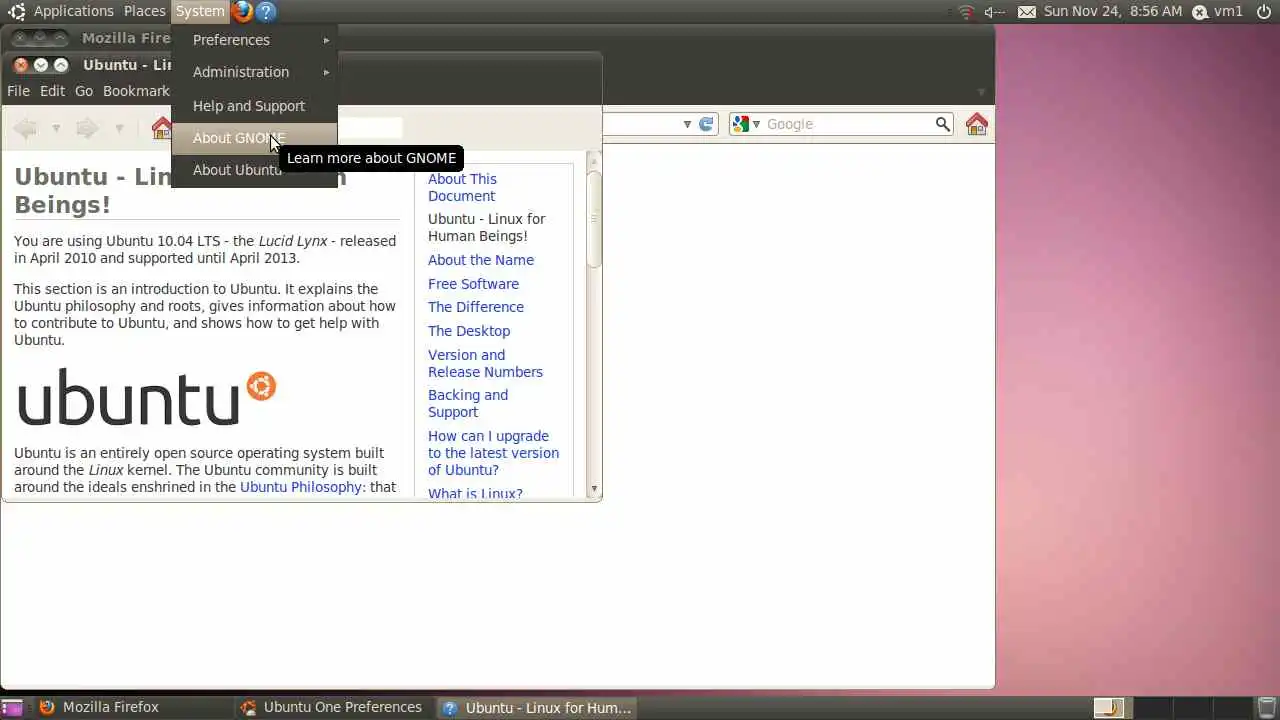The width and height of the screenshot is (1280, 720).
Task: Select About Ubuntu menu entry
Action: (x=254, y=170)
